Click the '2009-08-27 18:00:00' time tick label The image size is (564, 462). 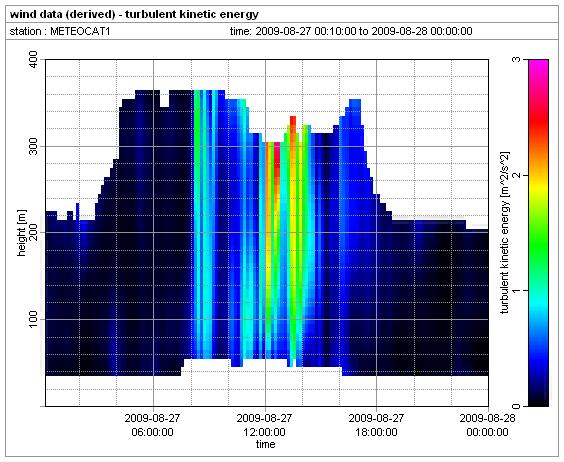[376, 425]
